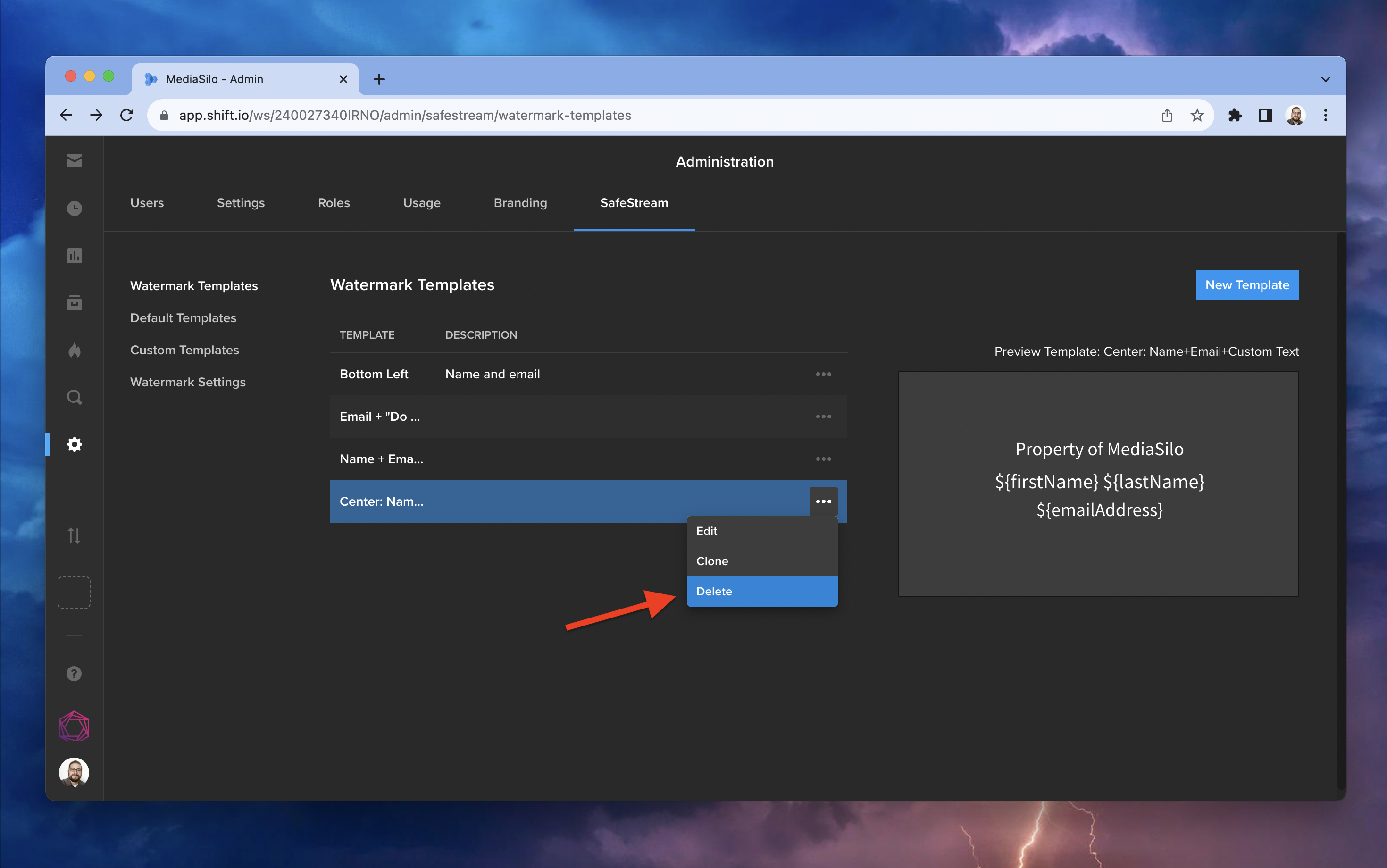Viewport: 1387px width, 868px height.
Task: Expand the tab search chevron
Action: 1325,79
